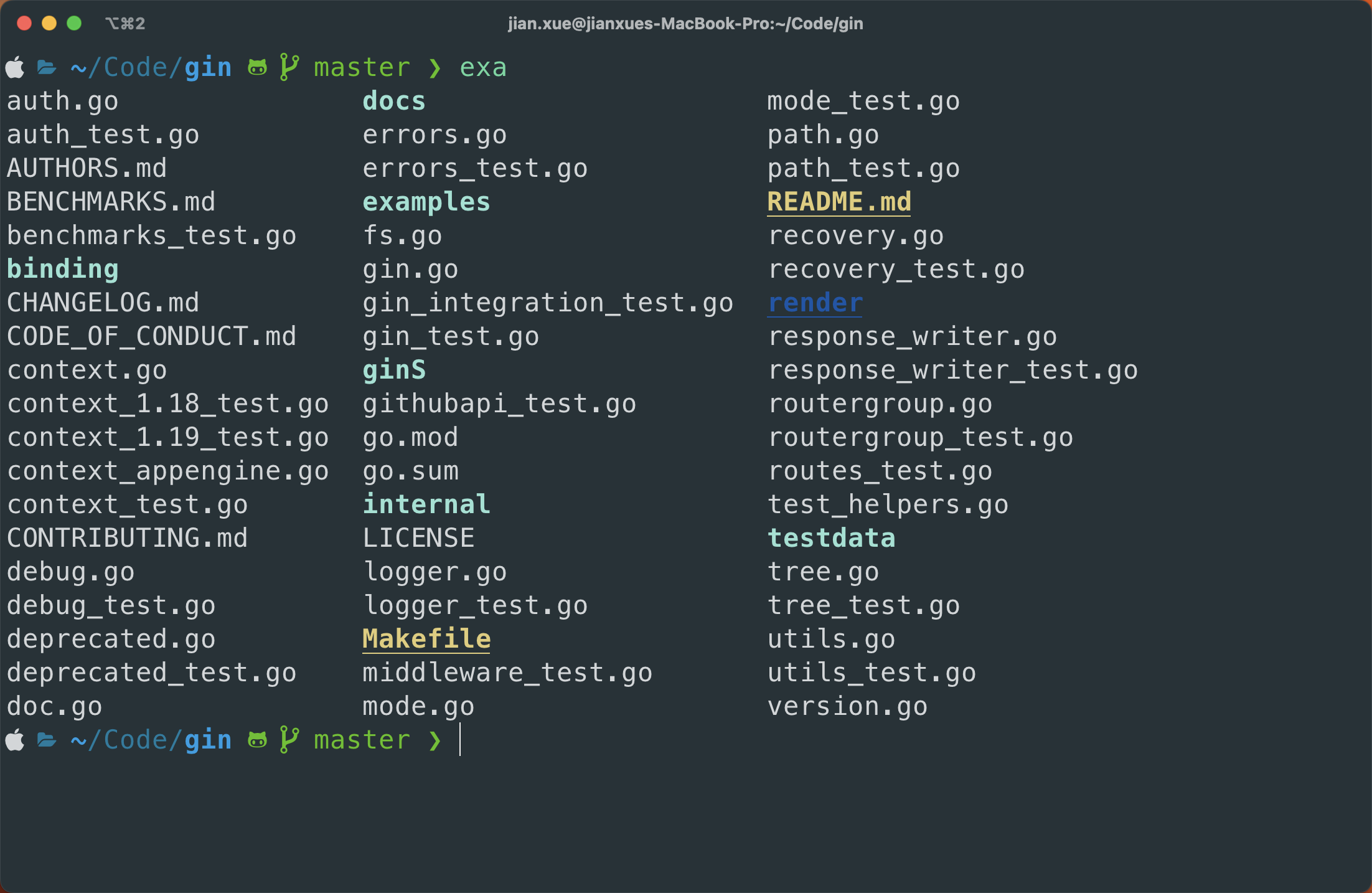This screenshot has width=1372, height=893.
Task: Click the internal directory name
Action: (x=426, y=504)
